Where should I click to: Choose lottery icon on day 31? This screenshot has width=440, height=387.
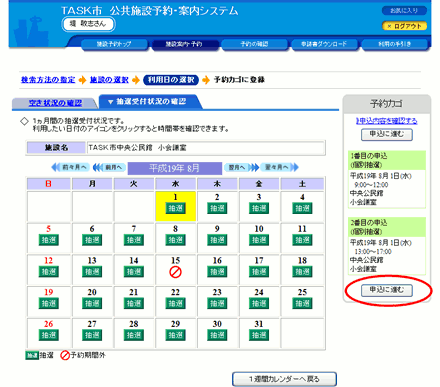tap(259, 335)
